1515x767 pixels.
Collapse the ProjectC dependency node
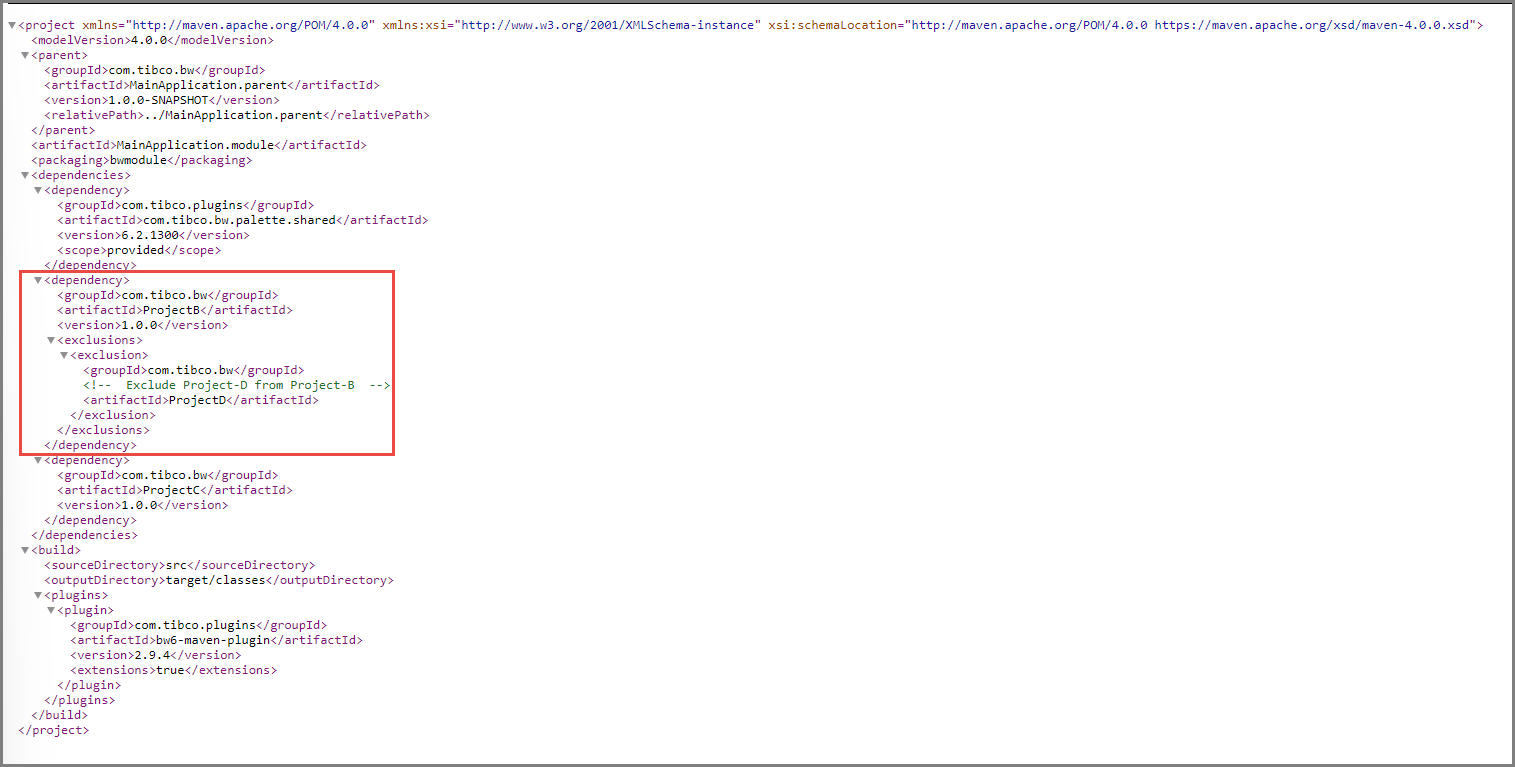click(38, 460)
